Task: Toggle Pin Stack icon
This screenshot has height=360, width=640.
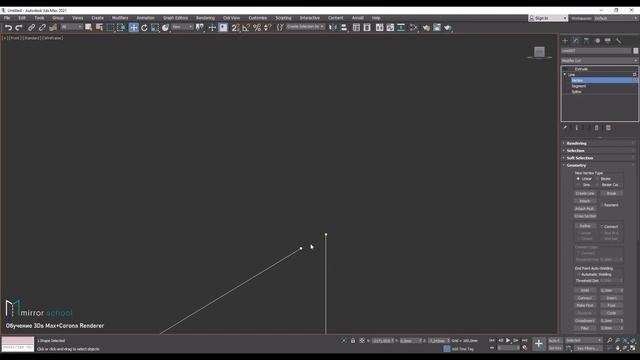Action: (x=565, y=128)
